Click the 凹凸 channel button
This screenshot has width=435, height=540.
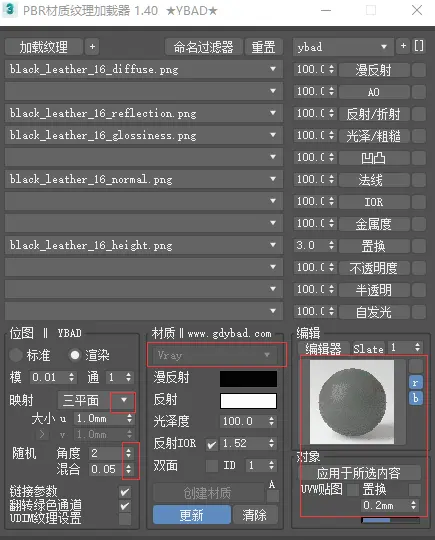[374, 158]
